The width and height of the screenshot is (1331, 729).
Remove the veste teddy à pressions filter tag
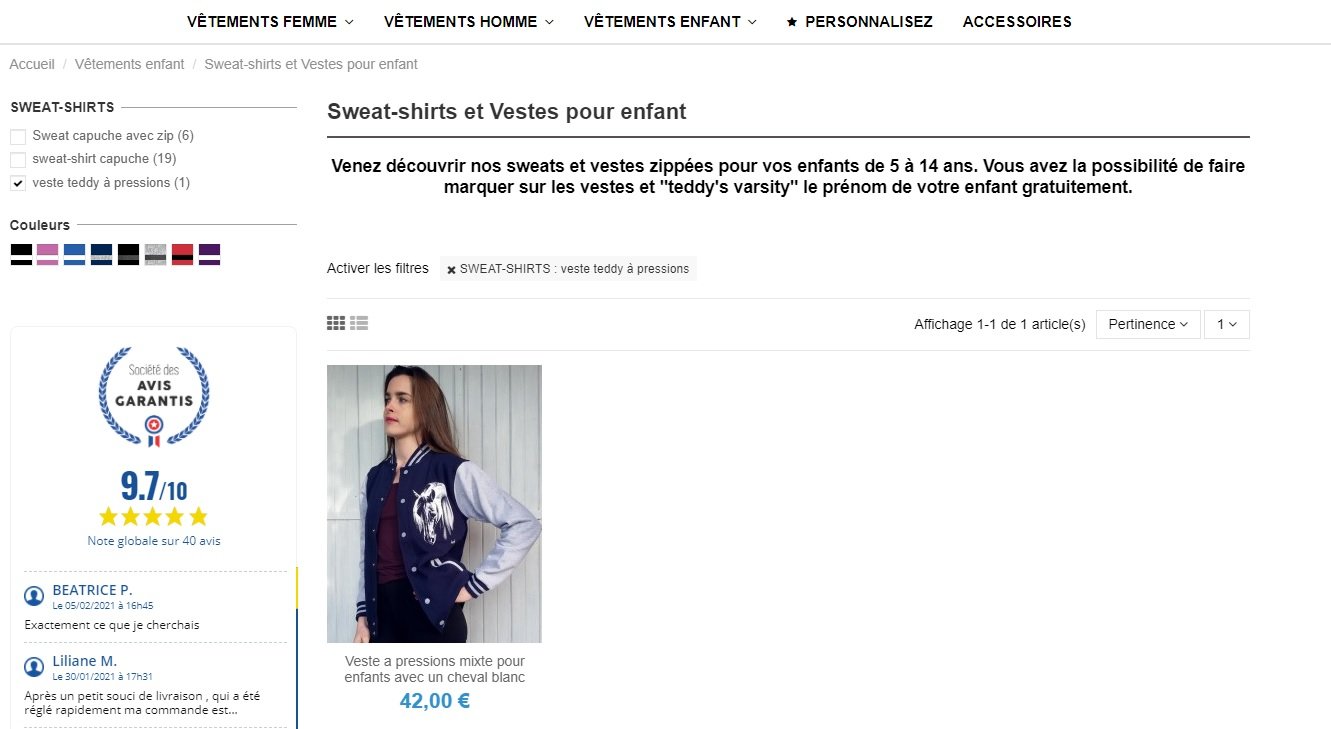point(451,269)
